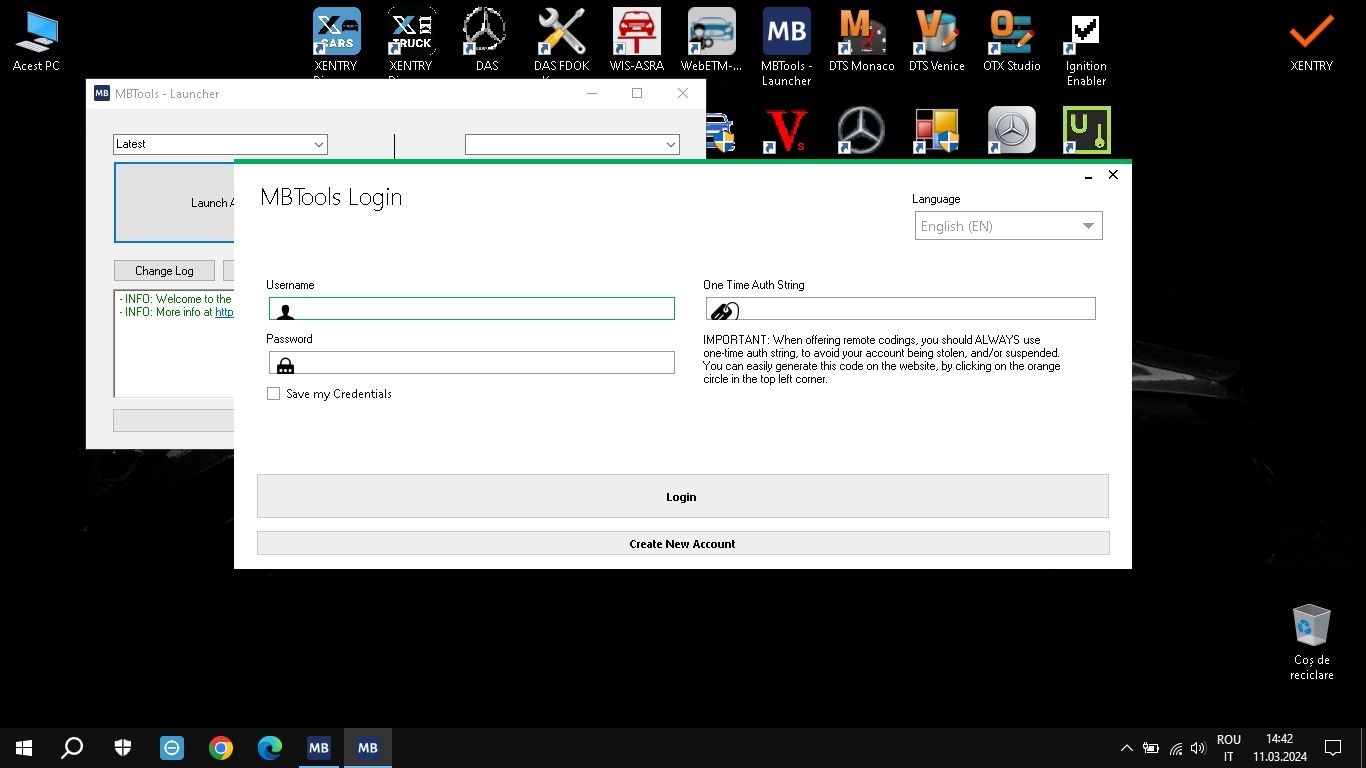Maximize the MBTools - Launcher window
Image resolution: width=1366 pixels, height=768 pixels.
637,94
